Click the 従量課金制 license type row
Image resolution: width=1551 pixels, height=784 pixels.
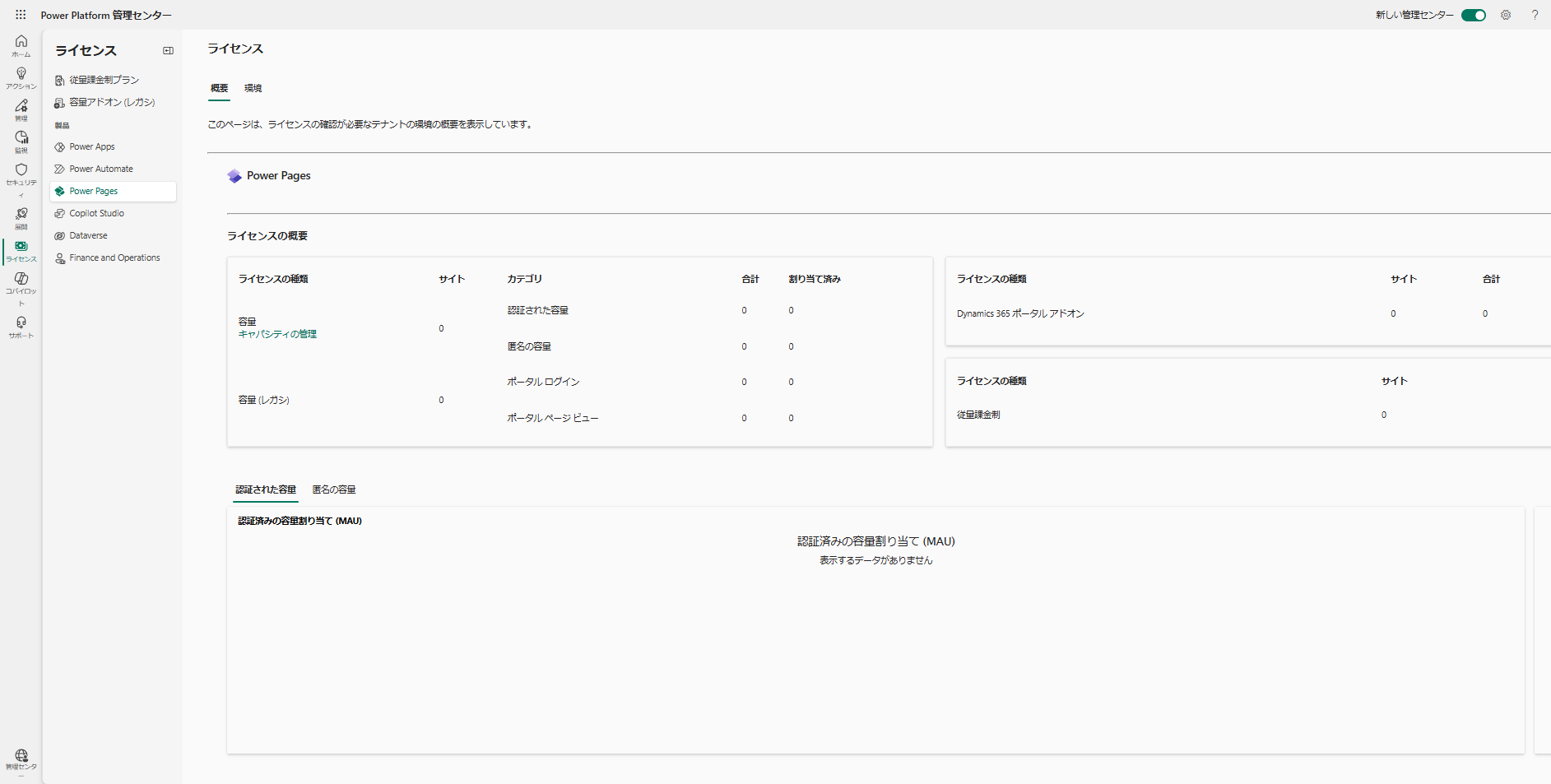978,415
